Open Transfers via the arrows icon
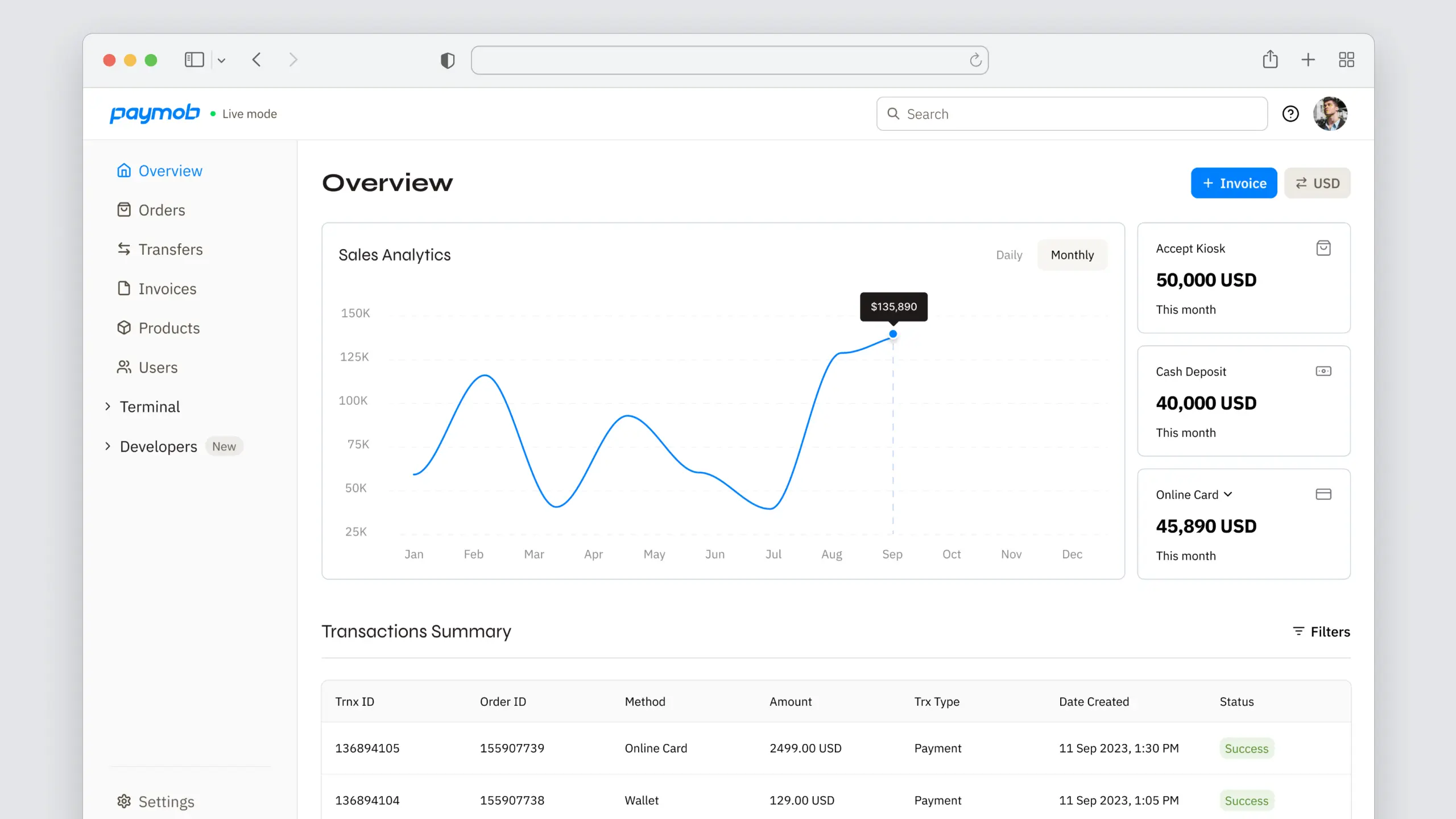This screenshot has height=819, width=1456. pos(124,249)
